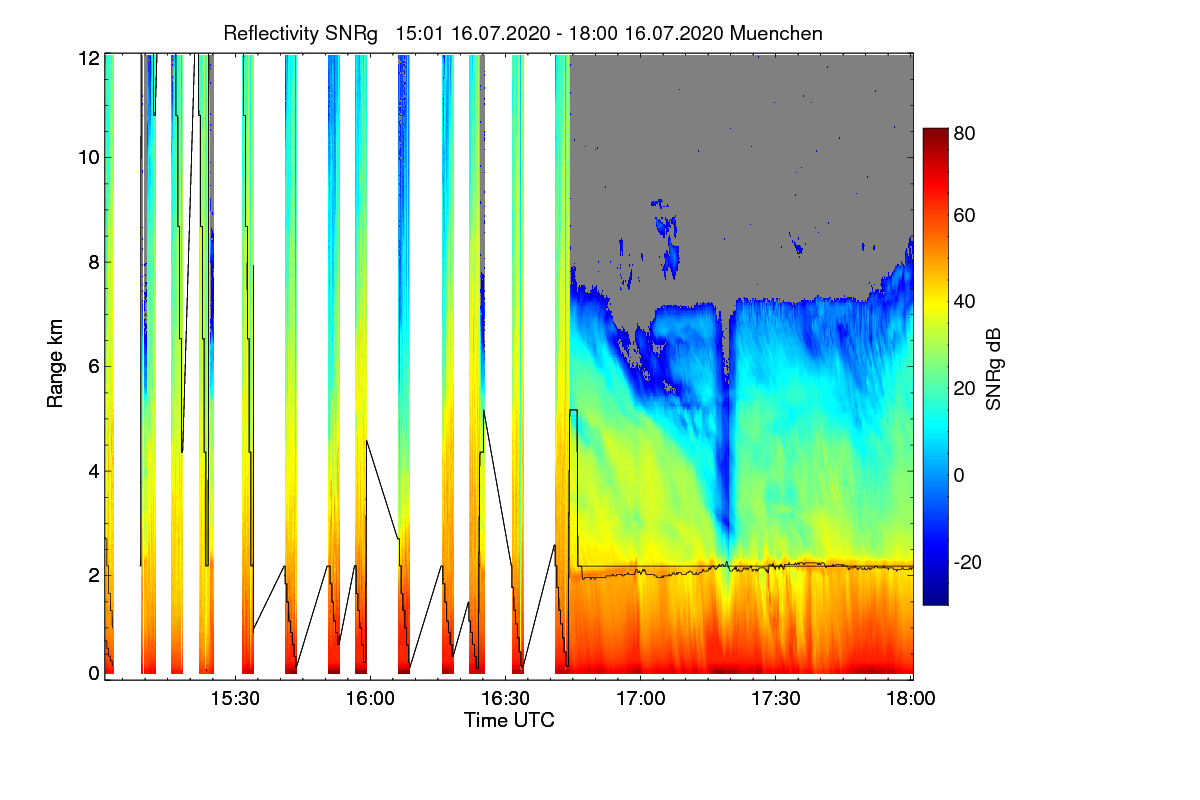The image size is (1200, 800).
Task: Click the 17:00 time tick label
Action: point(640,698)
